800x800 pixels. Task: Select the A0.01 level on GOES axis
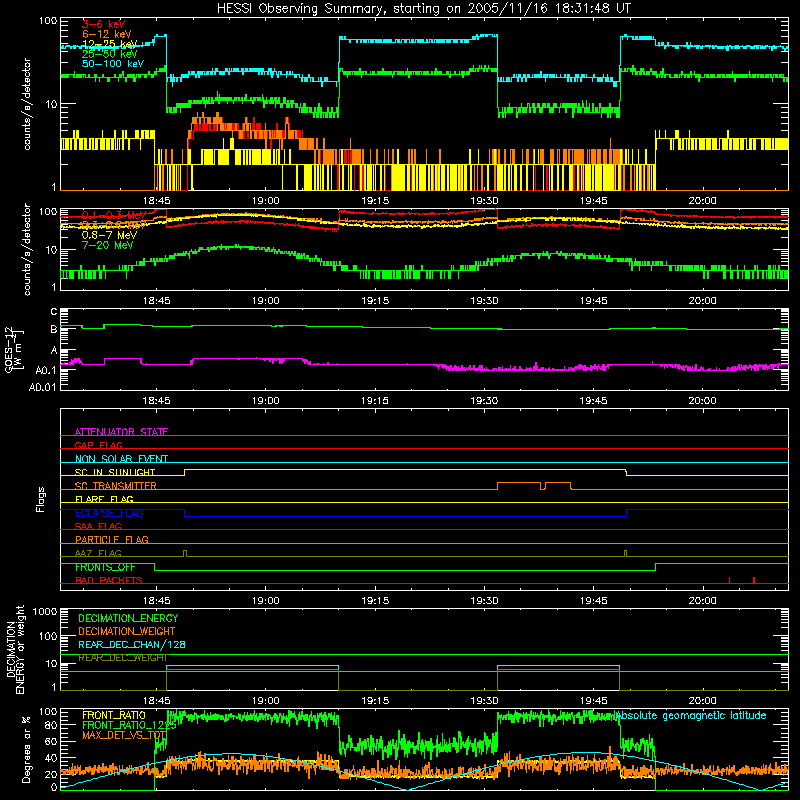(x=43, y=387)
